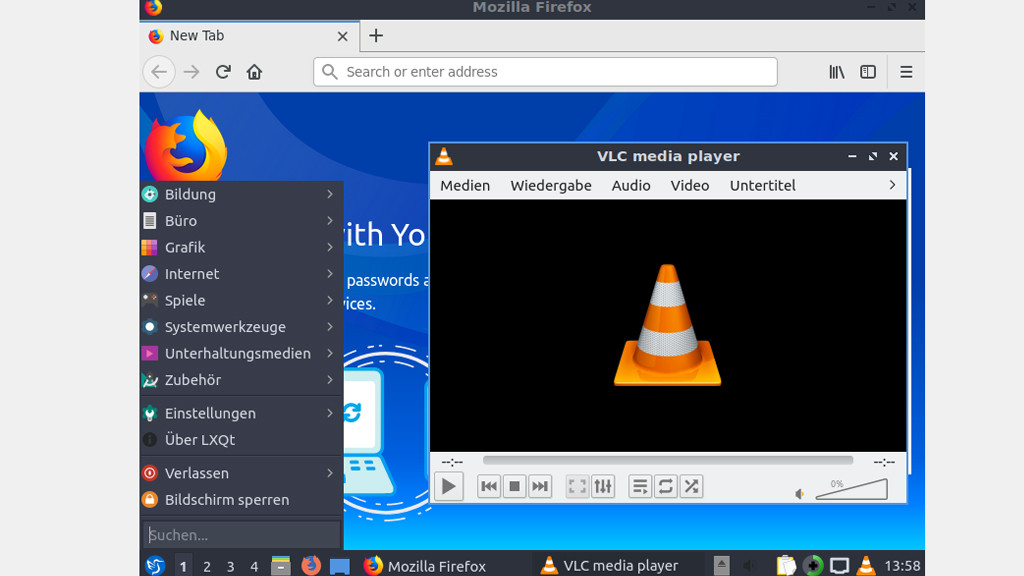Open Über LXQt entry
The image size is (1024, 576).
(200, 440)
